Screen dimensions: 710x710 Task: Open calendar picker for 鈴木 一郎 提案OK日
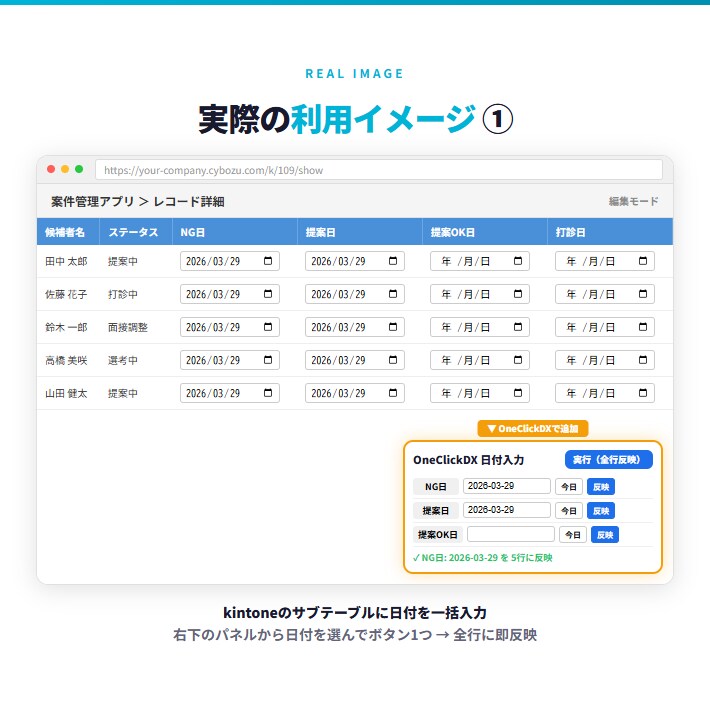click(x=518, y=327)
